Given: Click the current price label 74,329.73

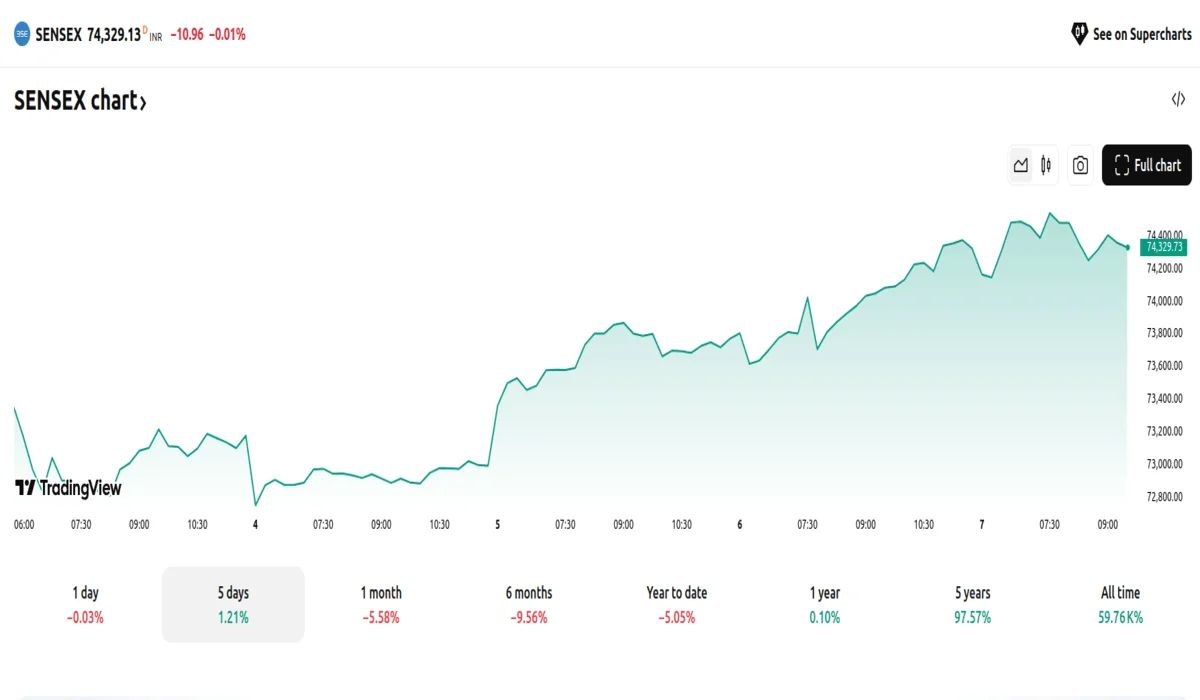Looking at the screenshot, I should point(1164,247).
